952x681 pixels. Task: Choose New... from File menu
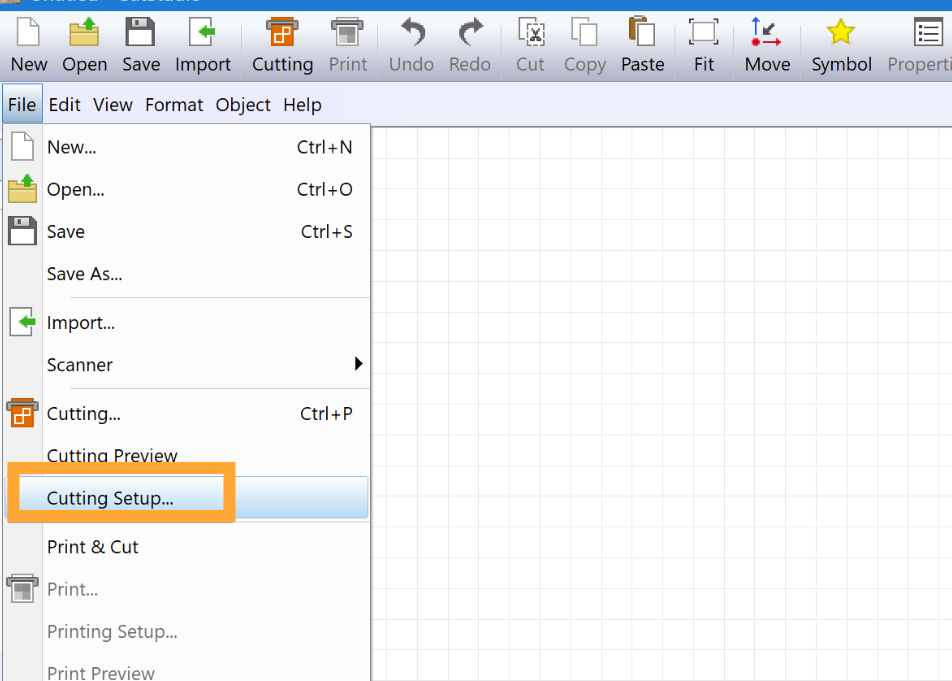(186, 147)
